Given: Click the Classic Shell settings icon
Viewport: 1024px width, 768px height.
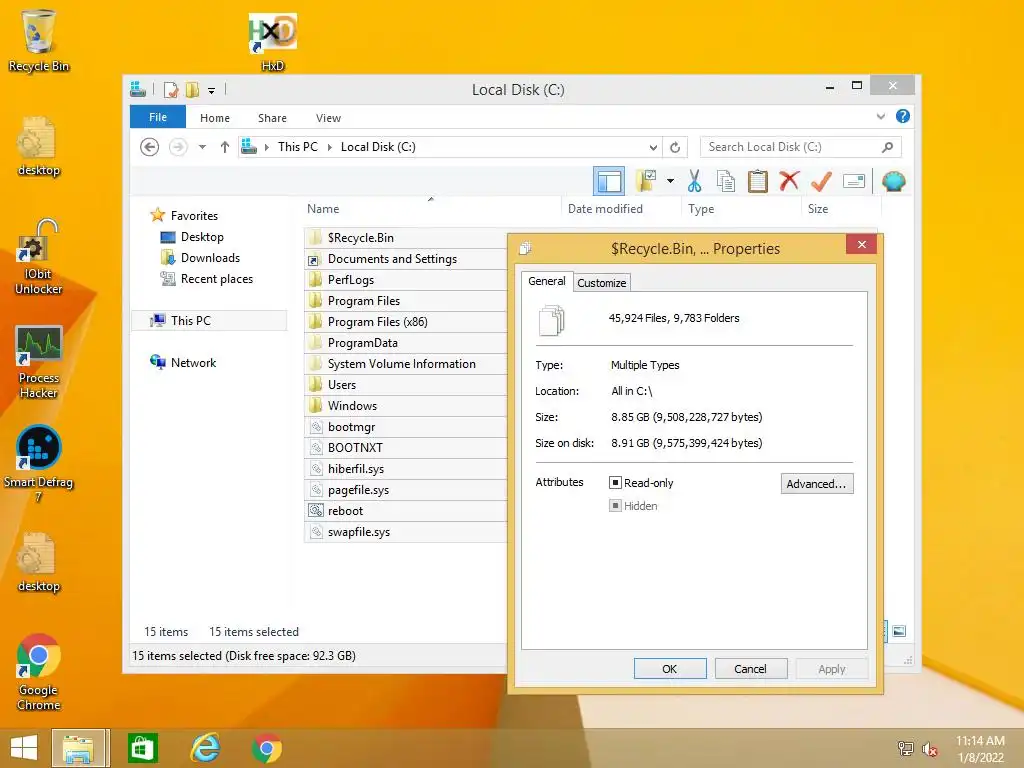Looking at the screenshot, I should pos(893,181).
